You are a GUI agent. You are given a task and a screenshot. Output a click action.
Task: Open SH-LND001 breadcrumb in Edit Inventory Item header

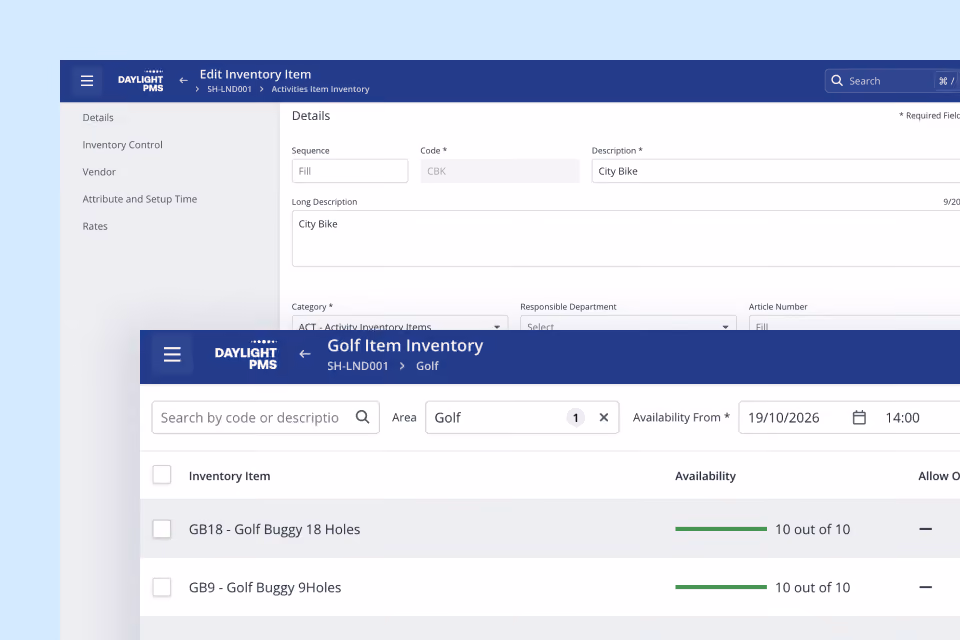pyautogui.click(x=229, y=89)
